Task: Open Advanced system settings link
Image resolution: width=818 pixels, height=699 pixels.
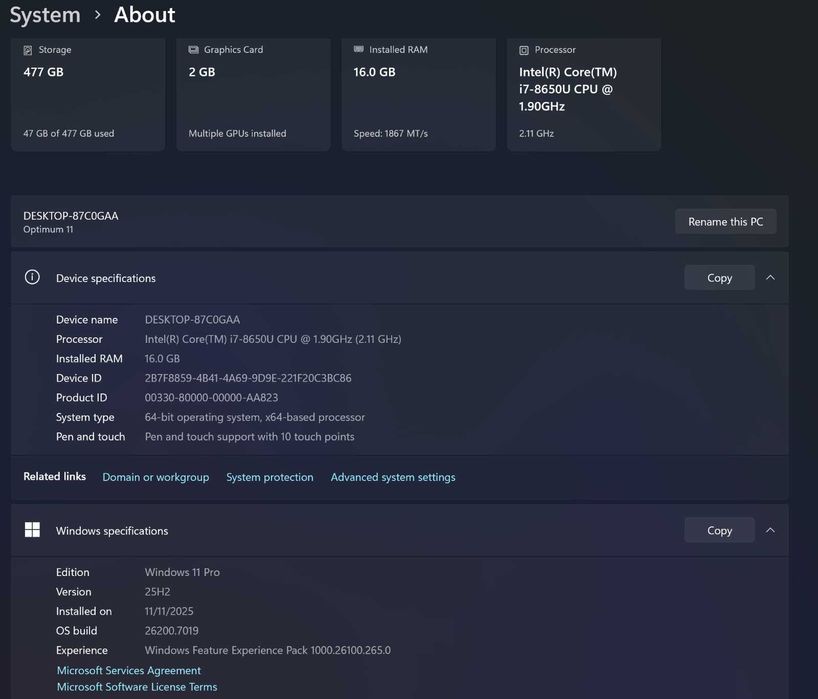Action: click(x=393, y=477)
